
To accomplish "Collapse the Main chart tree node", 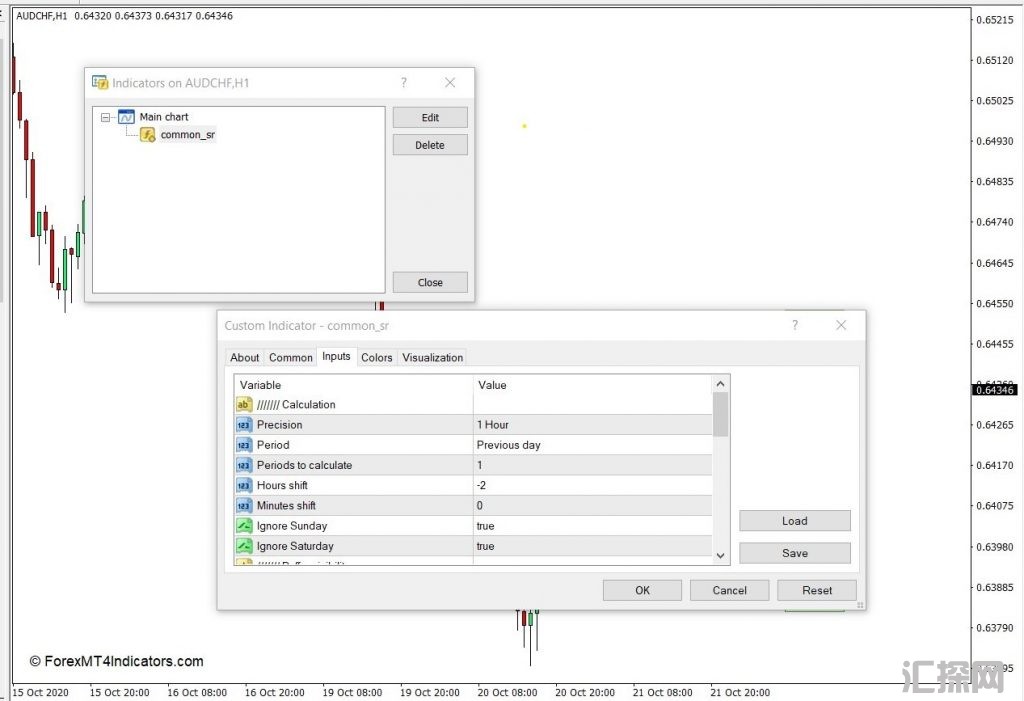I will [106, 117].
